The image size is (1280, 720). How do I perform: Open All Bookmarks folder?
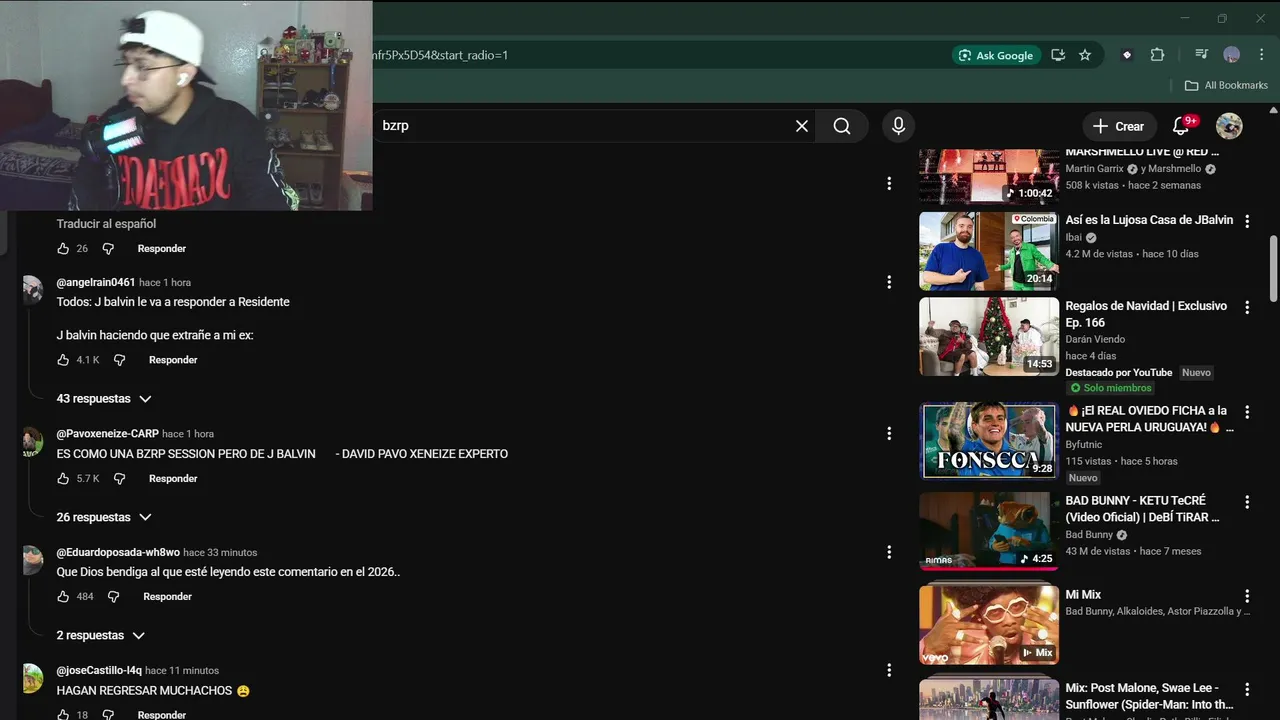(1226, 86)
